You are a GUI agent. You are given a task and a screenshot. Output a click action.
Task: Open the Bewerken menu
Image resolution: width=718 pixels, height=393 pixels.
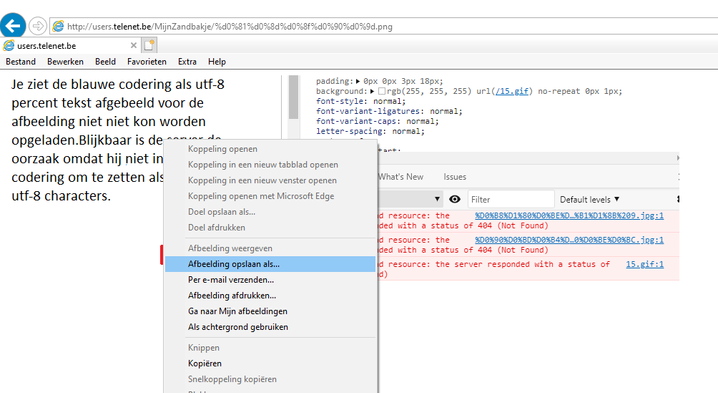pyautogui.click(x=65, y=61)
